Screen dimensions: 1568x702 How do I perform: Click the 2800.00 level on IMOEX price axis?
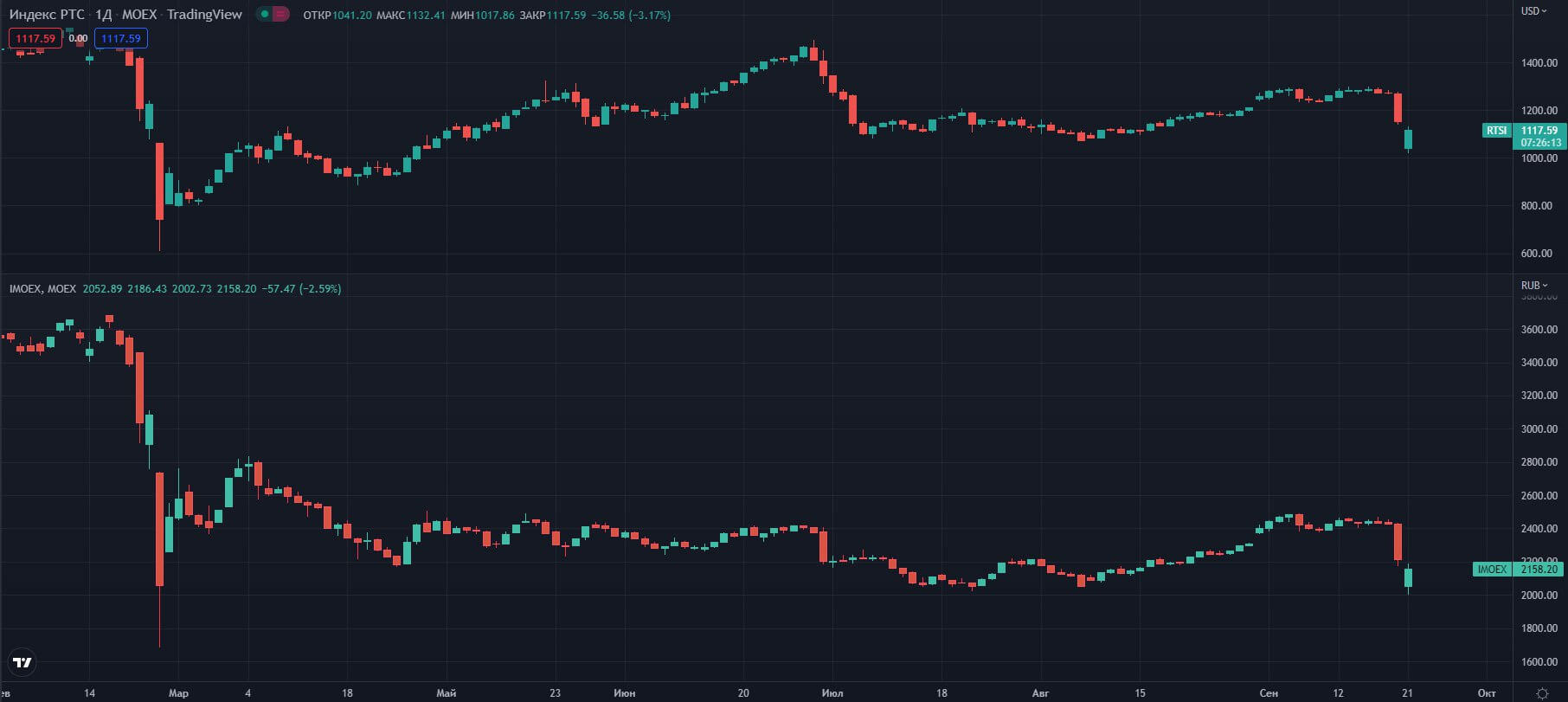point(1539,462)
